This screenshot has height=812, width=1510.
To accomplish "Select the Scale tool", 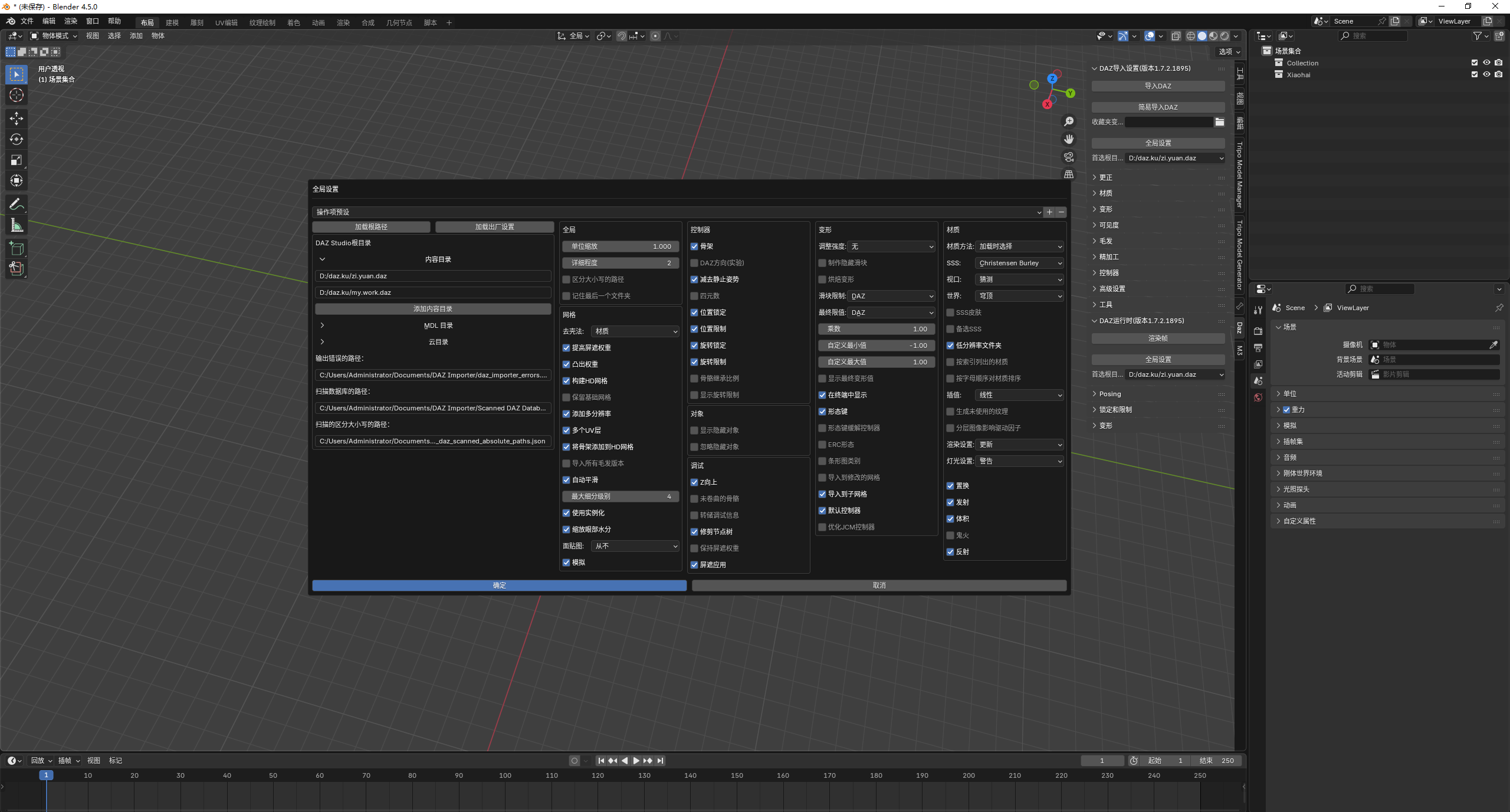I will (x=17, y=160).
